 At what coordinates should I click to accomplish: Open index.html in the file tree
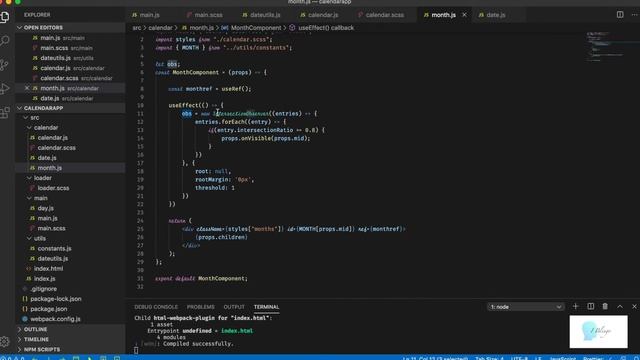point(48,269)
